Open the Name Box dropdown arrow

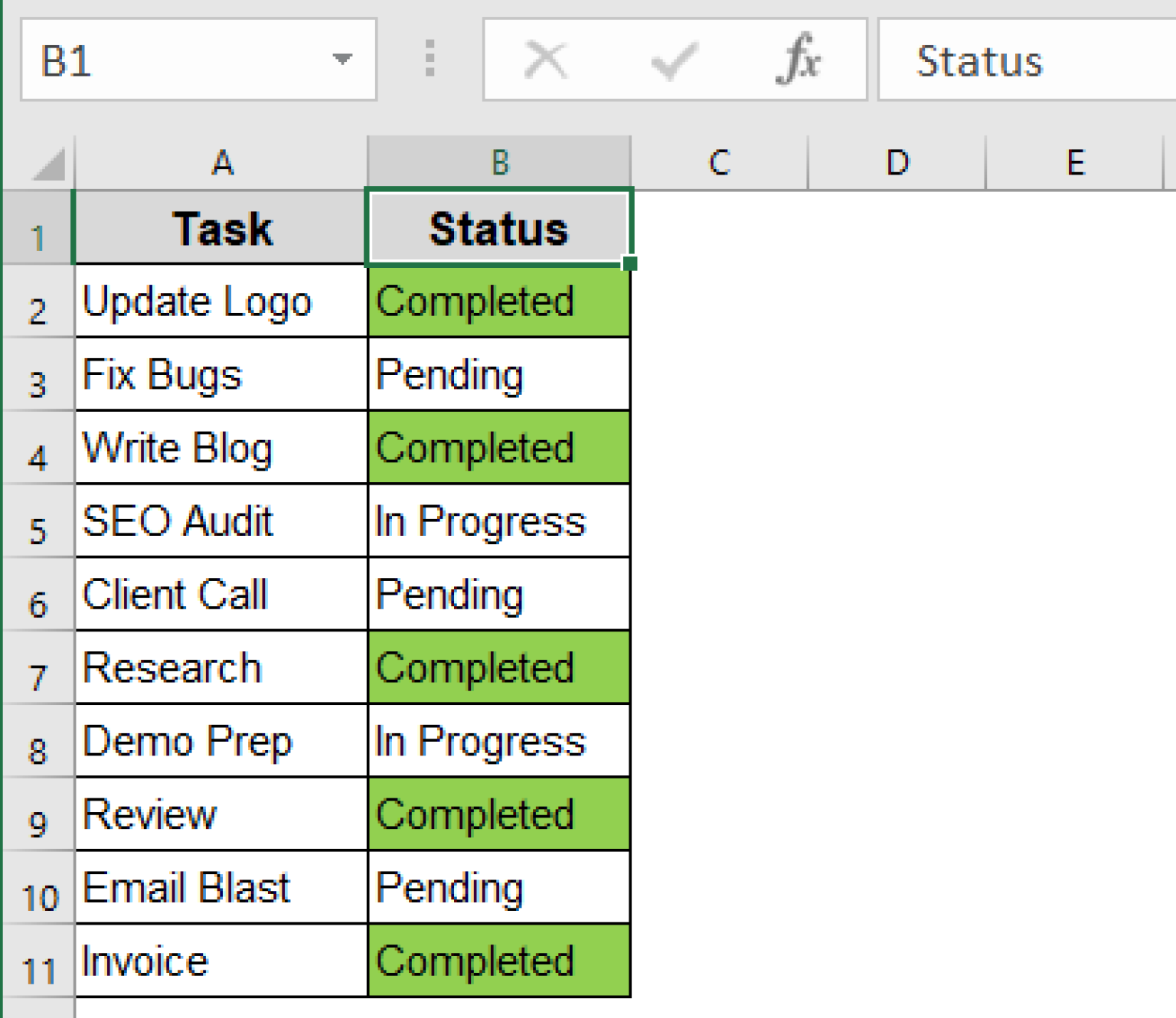(x=344, y=60)
